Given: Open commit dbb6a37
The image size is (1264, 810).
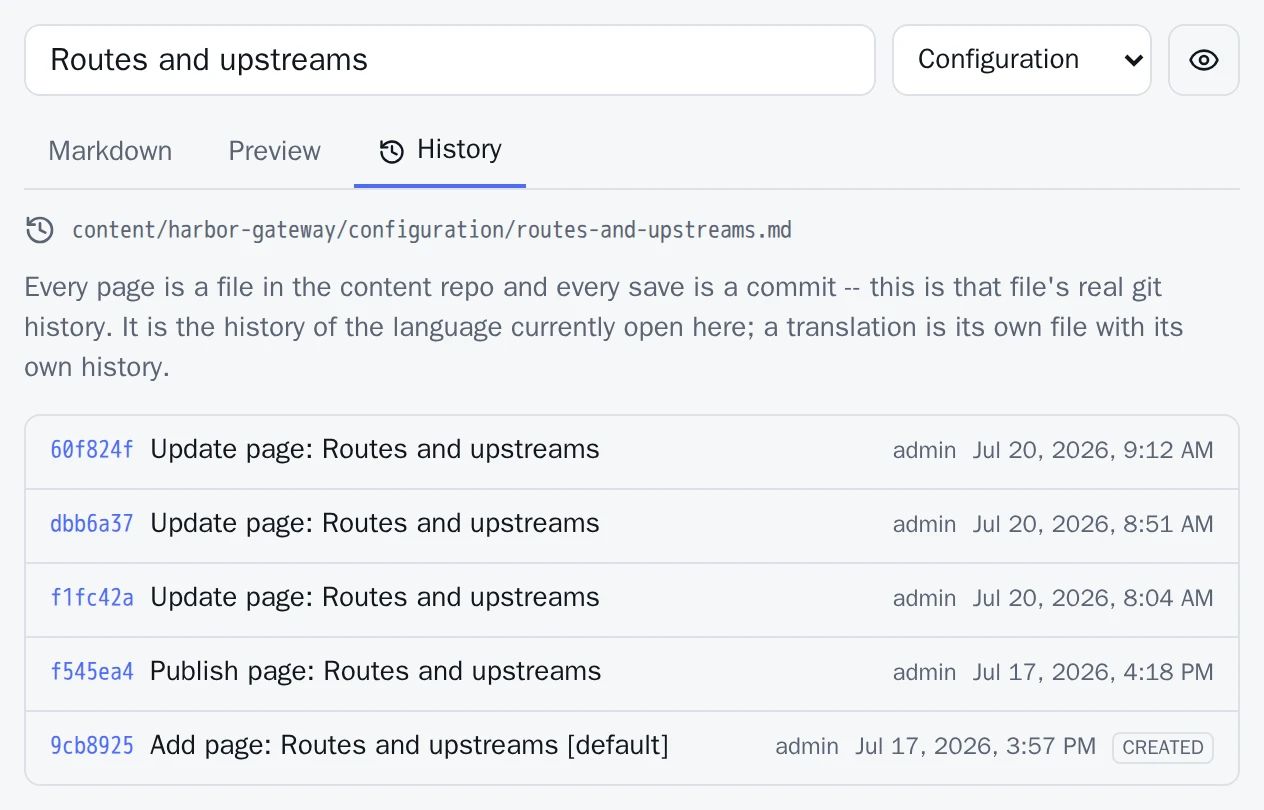Looking at the screenshot, I should coord(92,524).
